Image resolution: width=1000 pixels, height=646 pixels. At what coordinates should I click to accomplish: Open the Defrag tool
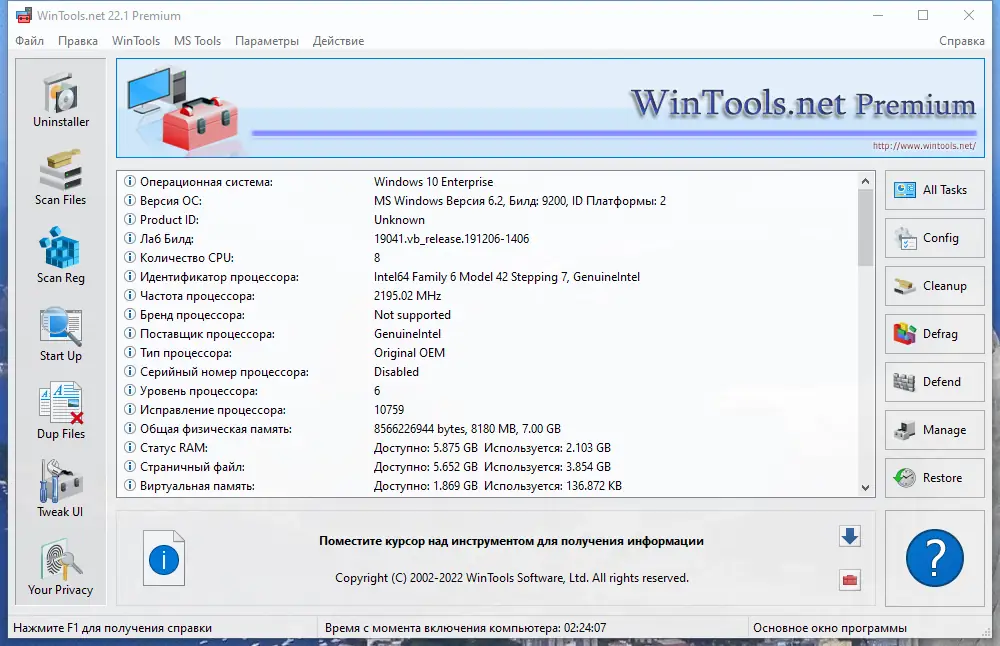934,334
